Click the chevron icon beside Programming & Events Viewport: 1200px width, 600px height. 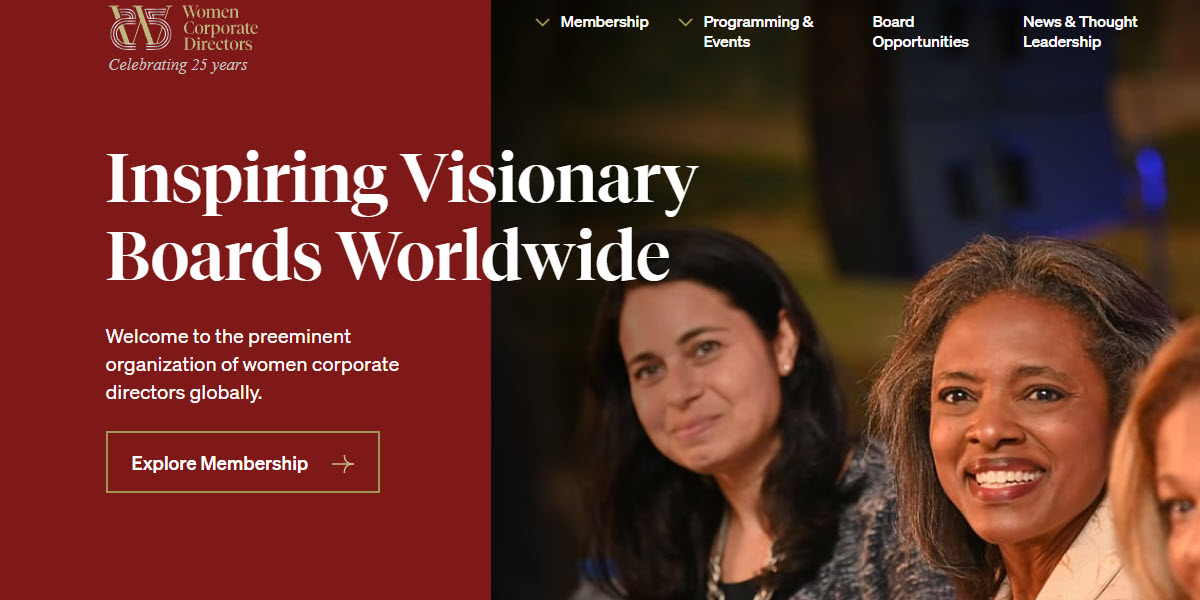685,21
